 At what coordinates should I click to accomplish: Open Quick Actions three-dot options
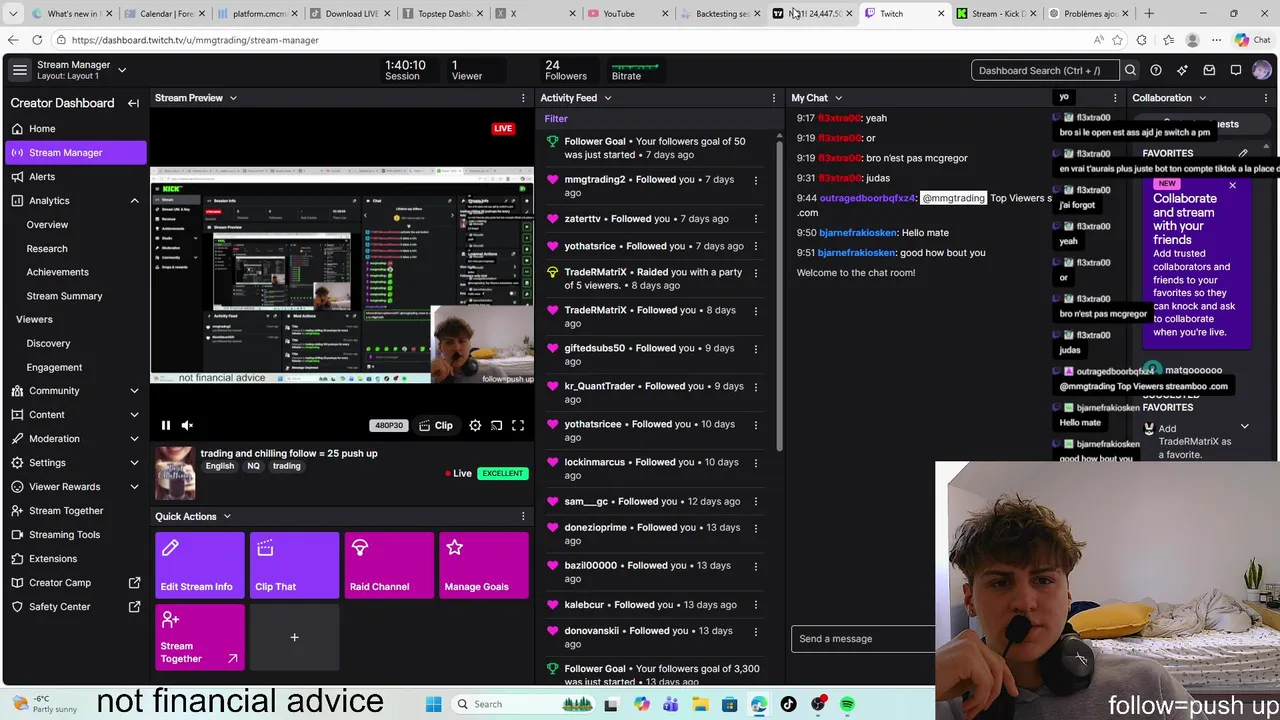click(x=523, y=516)
